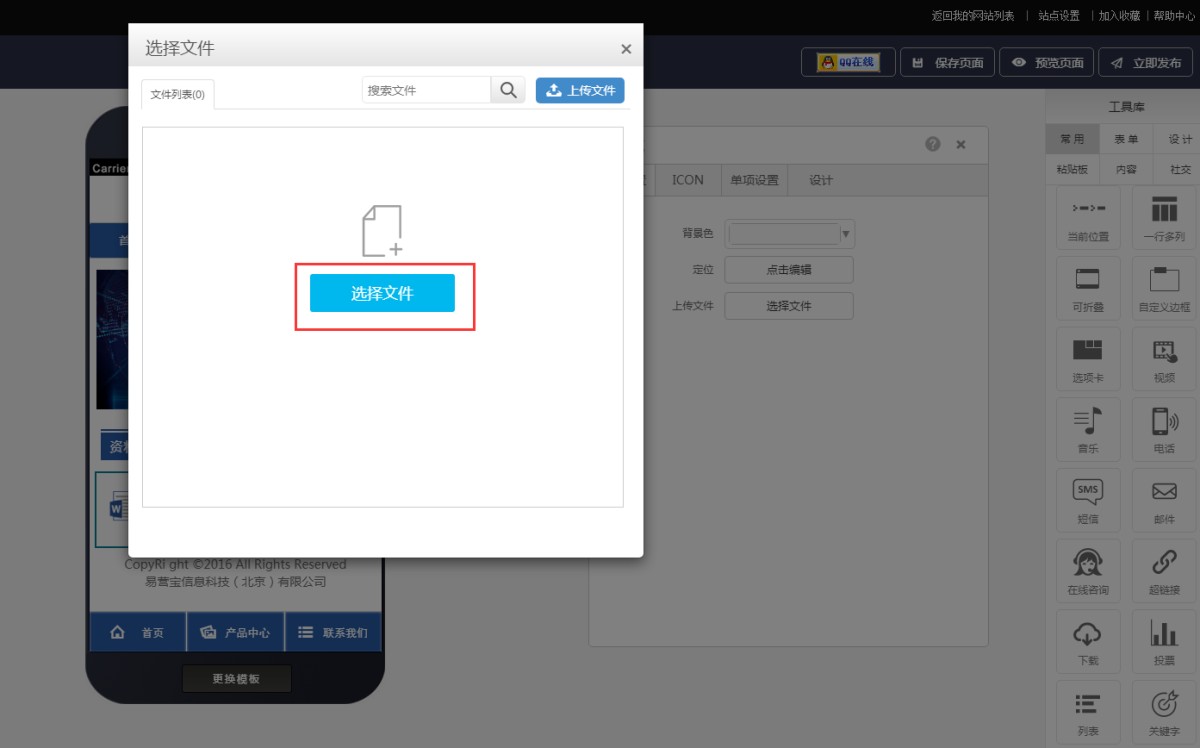The height and width of the screenshot is (748, 1200).
Task: Select the 选项卡 tabs tool
Action: 1088,359
